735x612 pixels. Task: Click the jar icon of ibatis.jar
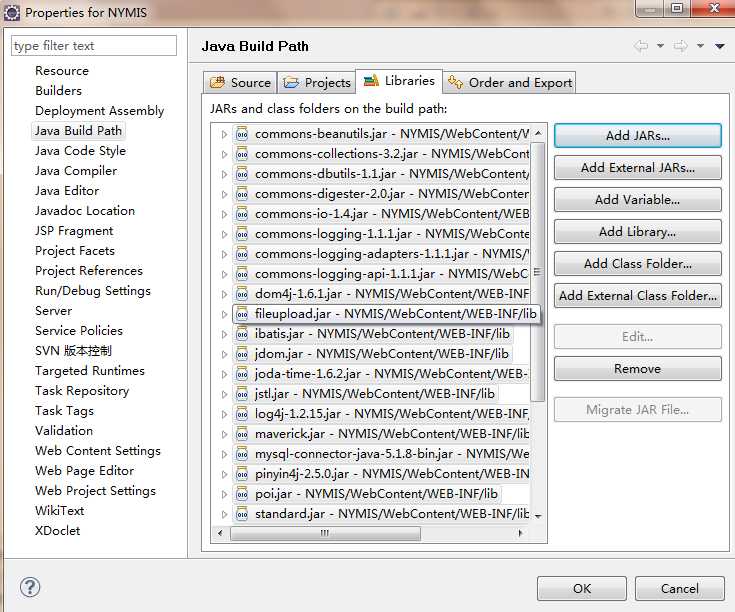(x=242, y=334)
